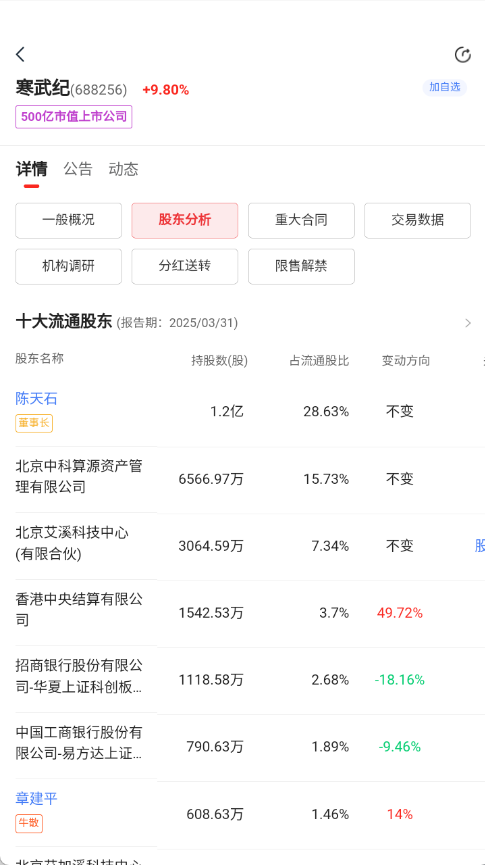Tap the back arrow icon
Screen dimensions: 485x865
(x=20, y=54)
